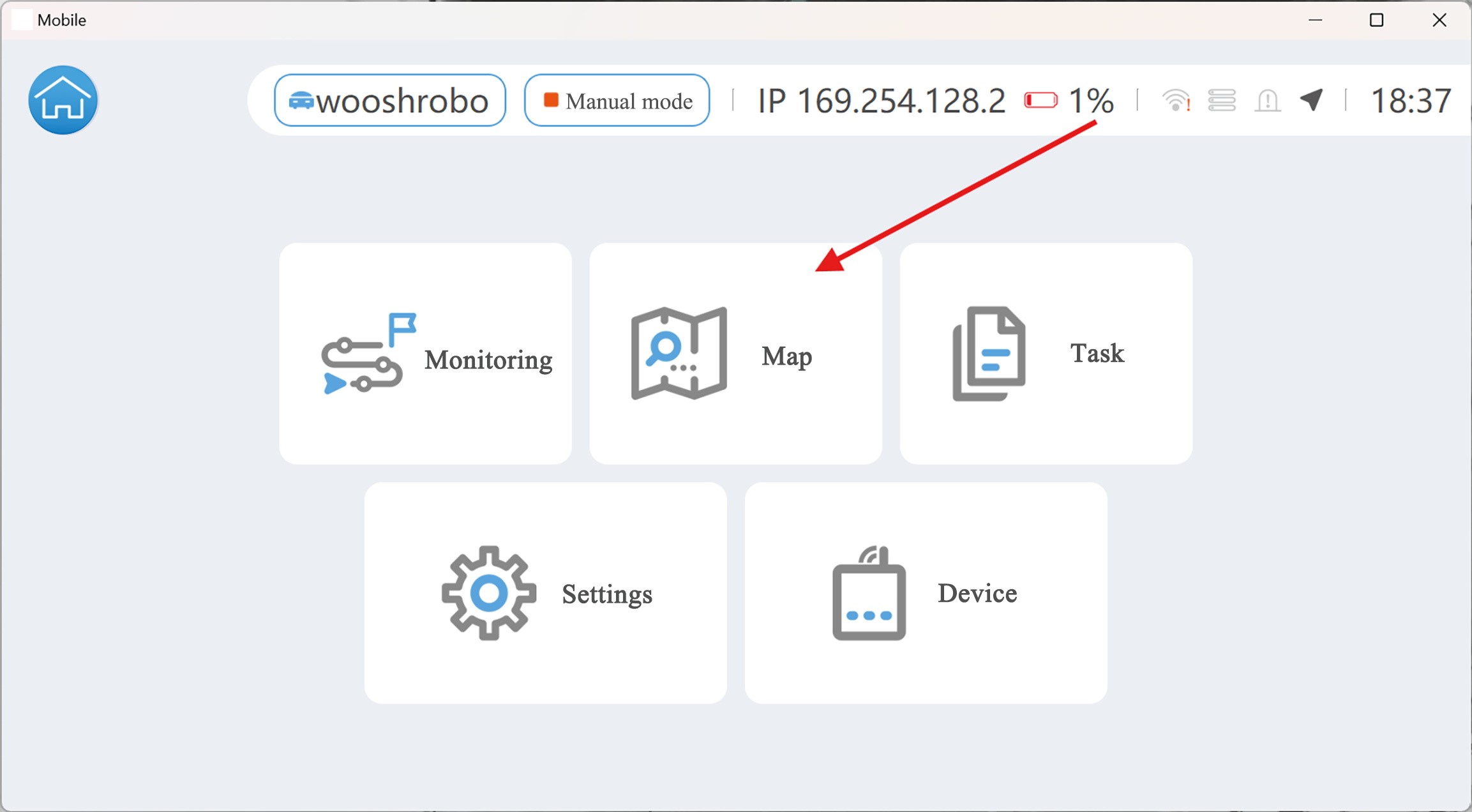Select the Device label
The width and height of the screenshot is (1472, 812).
tap(977, 593)
